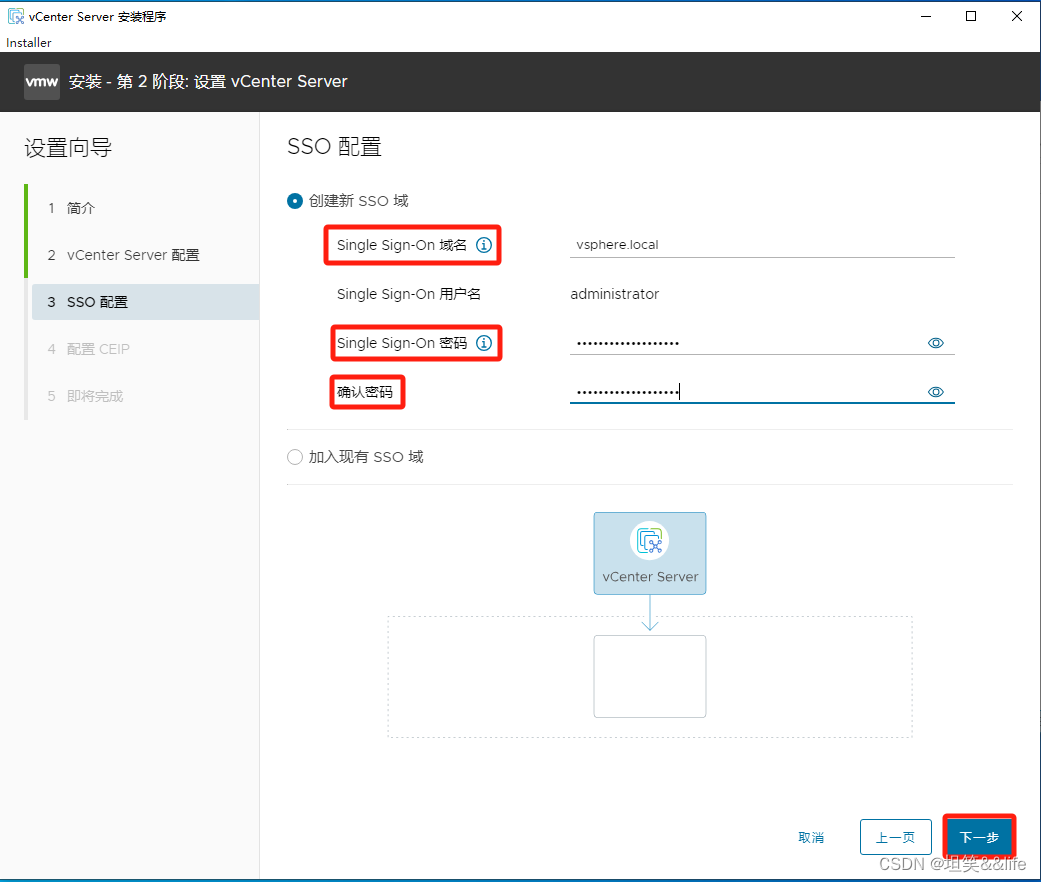Click the 取消 link
The image size is (1041, 882).
coord(811,838)
